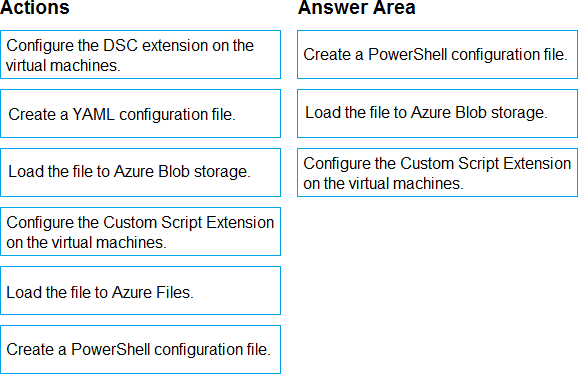Click 'Create a YAML configuration file' action
Image resolution: width=578 pixels, height=374 pixels.
140,113
